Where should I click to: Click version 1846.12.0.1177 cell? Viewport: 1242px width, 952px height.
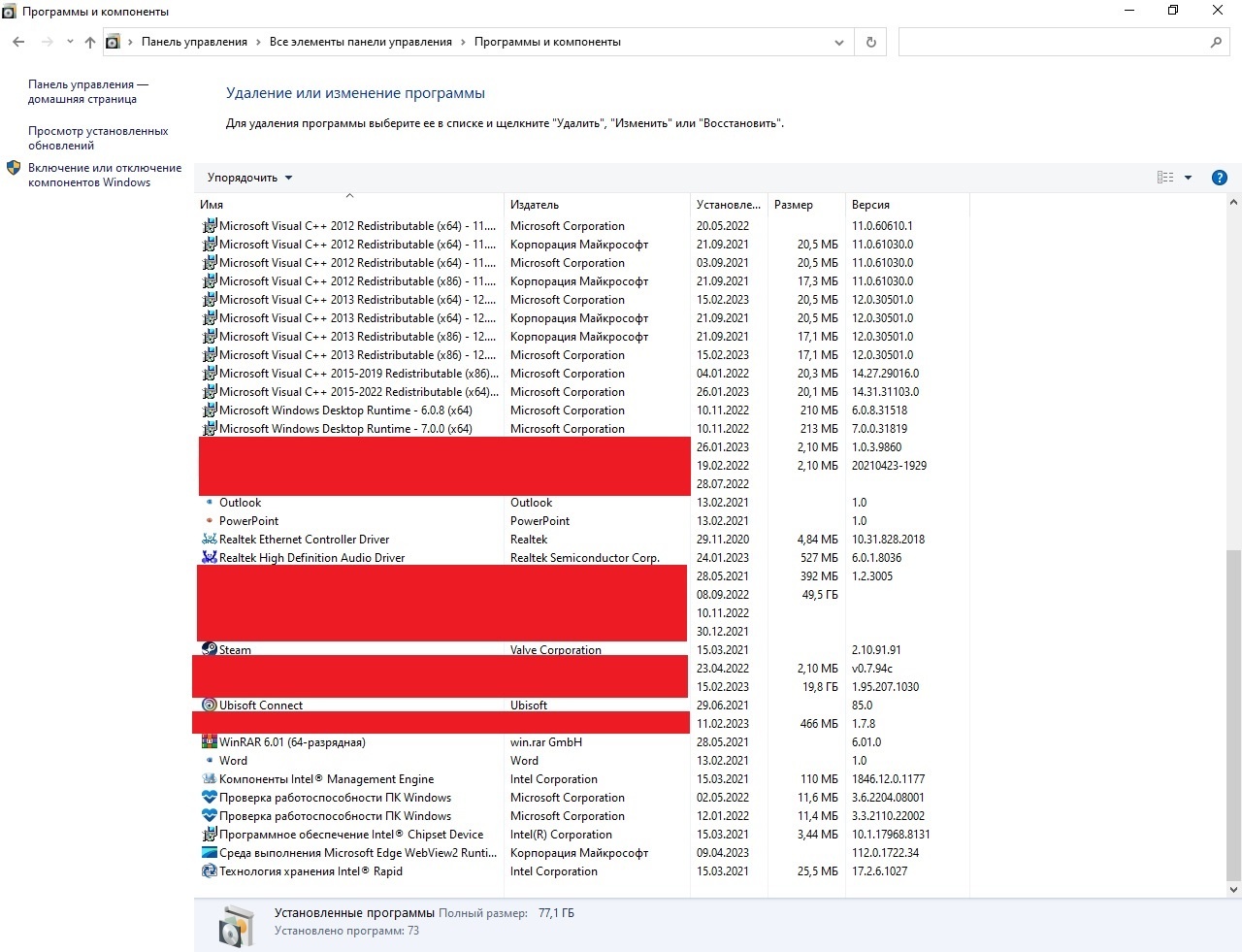tap(889, 779)
